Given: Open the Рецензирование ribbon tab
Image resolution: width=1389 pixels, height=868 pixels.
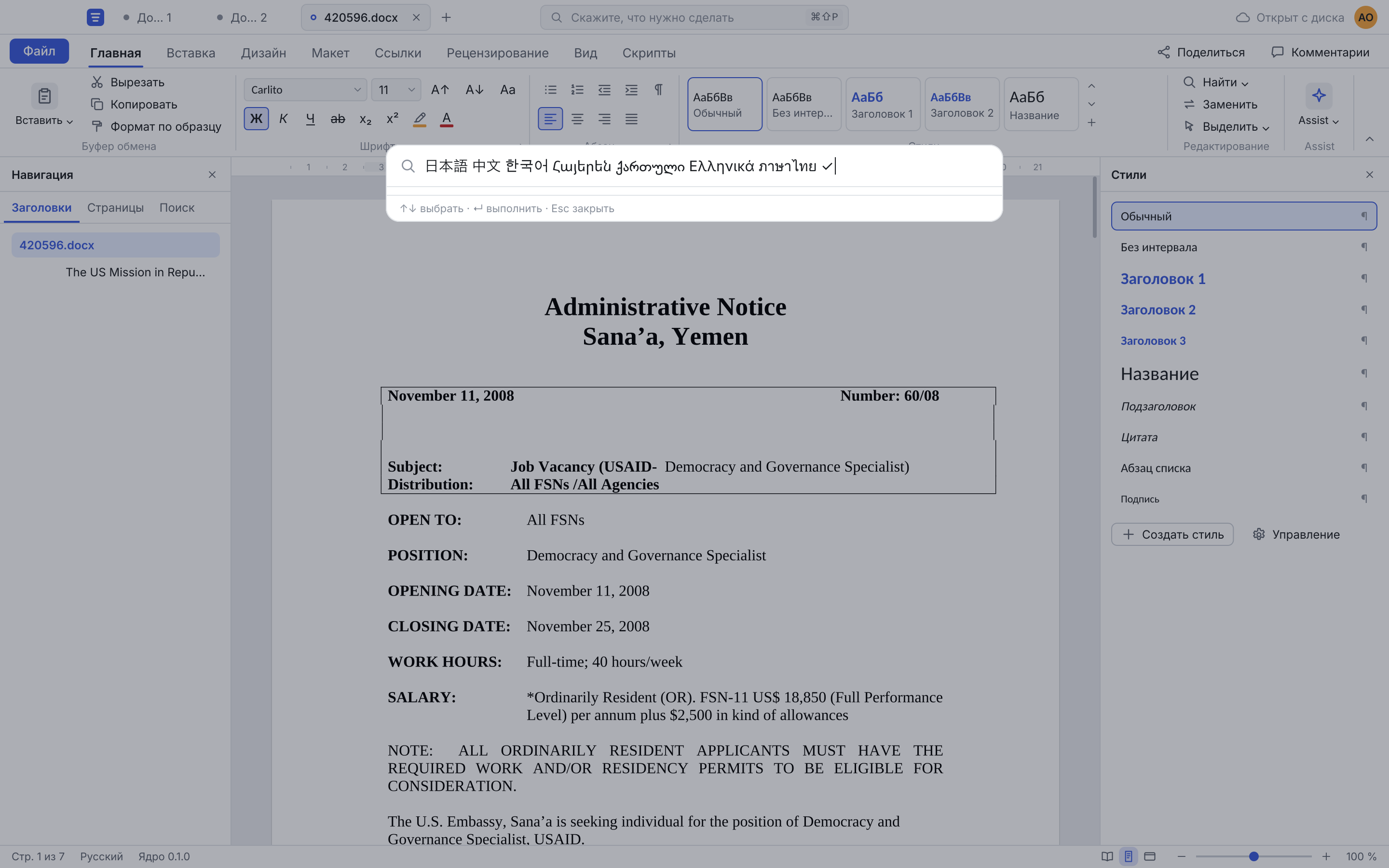Looking at the screenshot, I should coord(498,53).
